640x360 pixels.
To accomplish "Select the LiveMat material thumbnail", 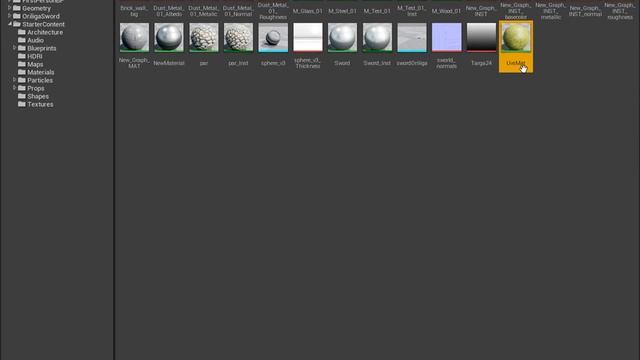I will [x=516, y=38].
